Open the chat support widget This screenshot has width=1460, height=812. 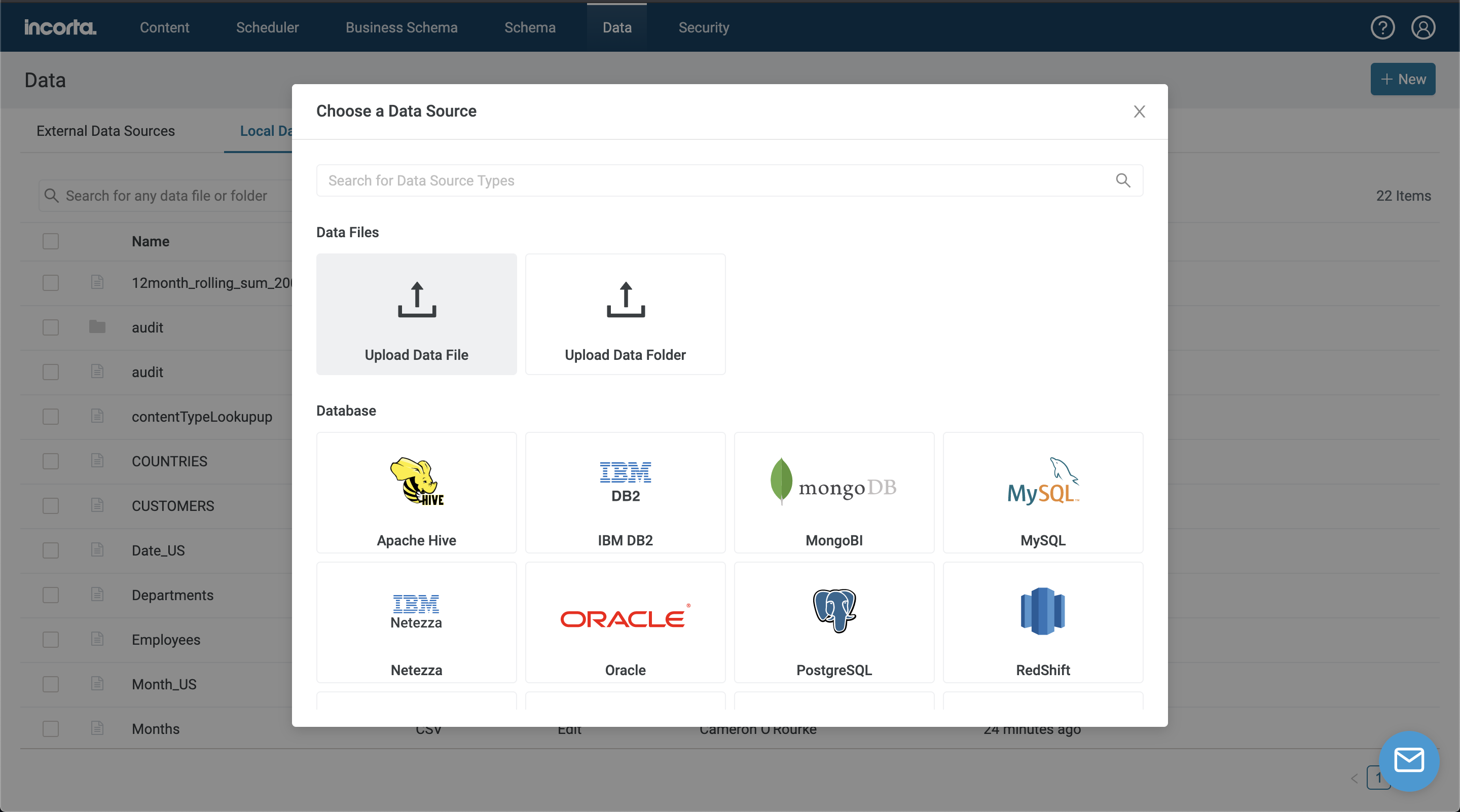tap(1409, 761)
